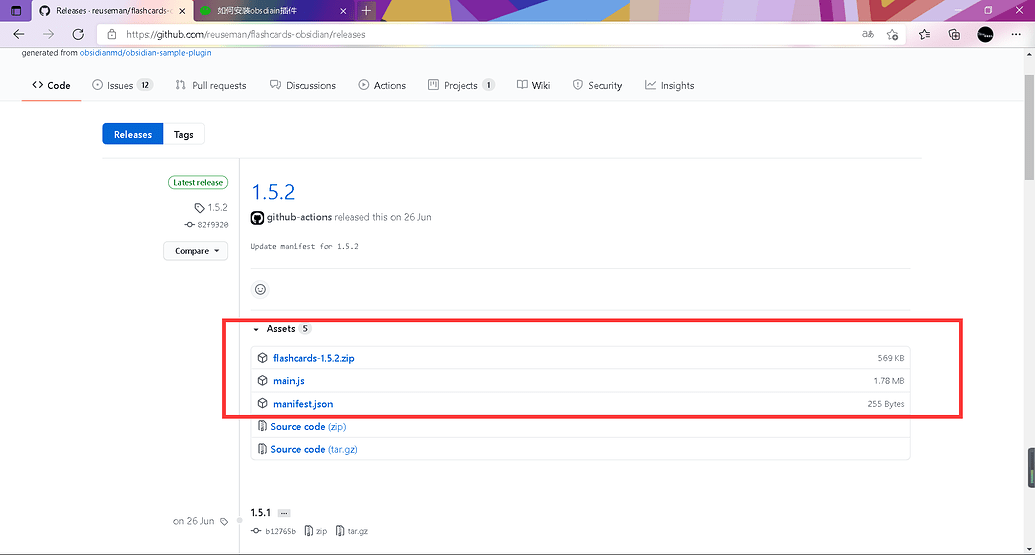Open the Compare dropdown
Viewport: 1035px width, 555px height.
coord(195,251)
